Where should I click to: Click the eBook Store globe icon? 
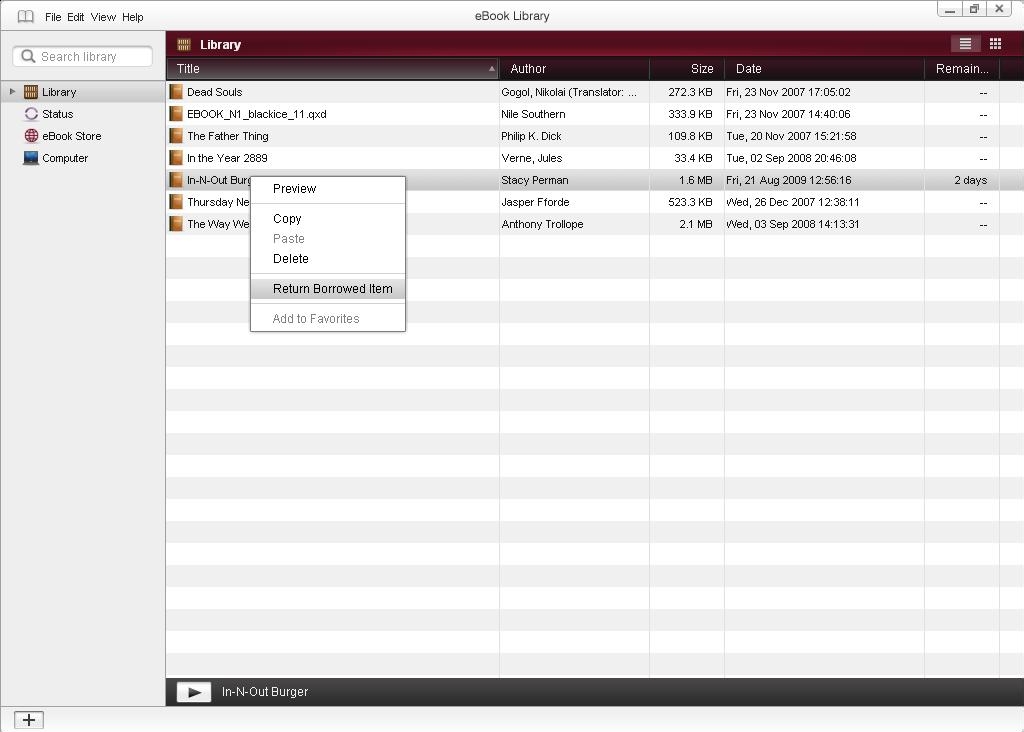(x=31, y=136)
